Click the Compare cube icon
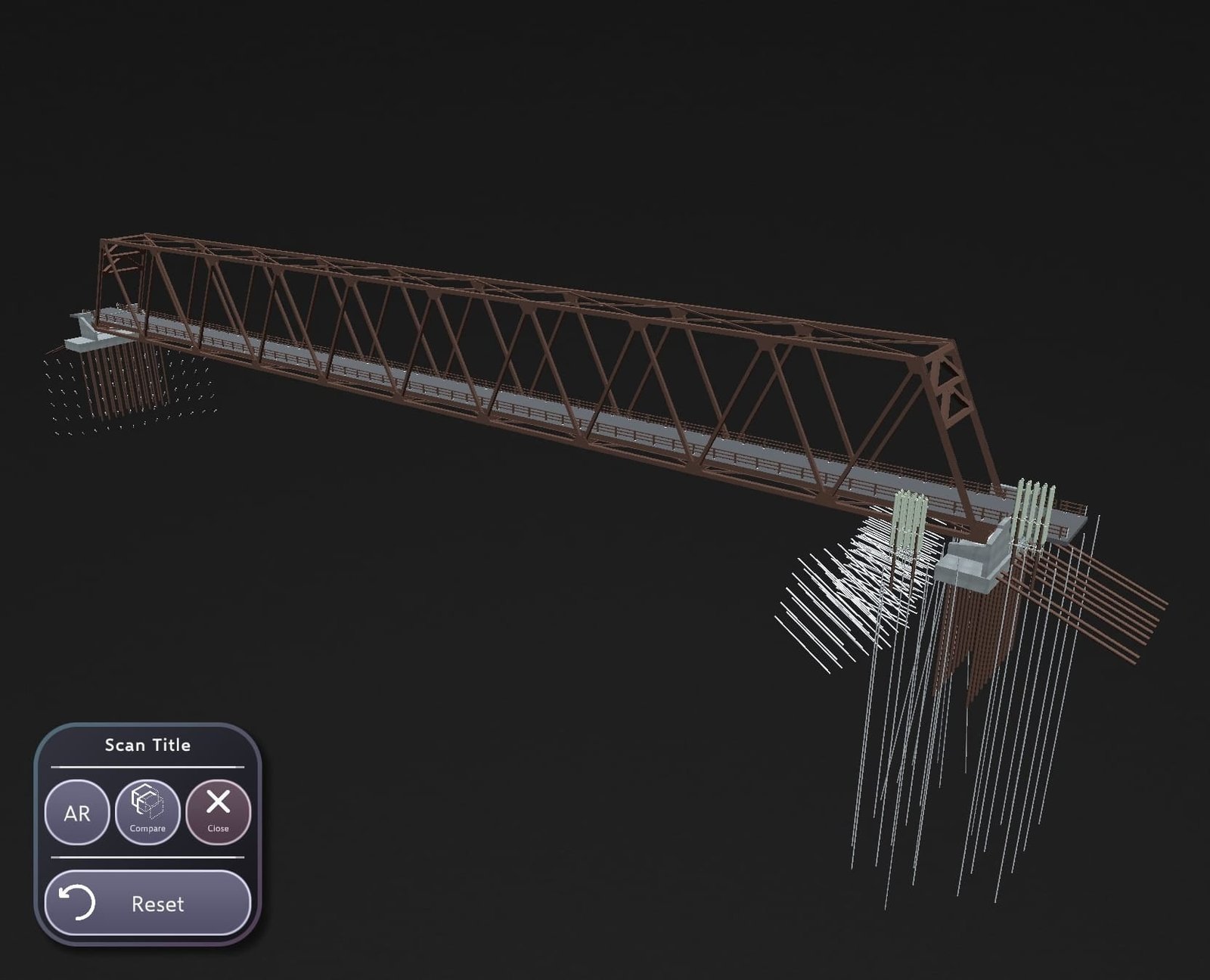 [147, 804]
